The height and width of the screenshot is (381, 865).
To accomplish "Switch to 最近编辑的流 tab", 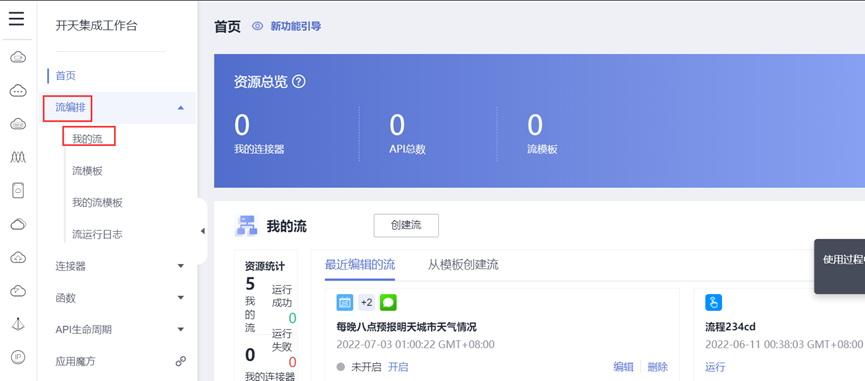I will pos(360,265).
